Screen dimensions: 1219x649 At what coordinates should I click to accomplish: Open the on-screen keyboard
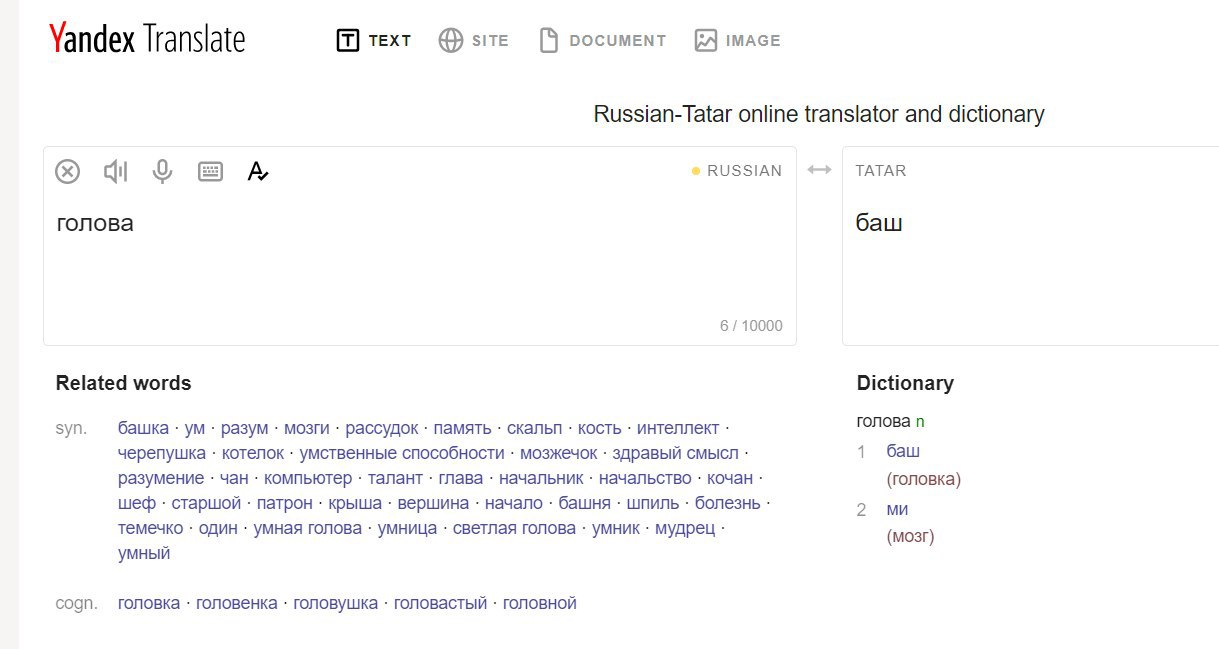[210, 172]
